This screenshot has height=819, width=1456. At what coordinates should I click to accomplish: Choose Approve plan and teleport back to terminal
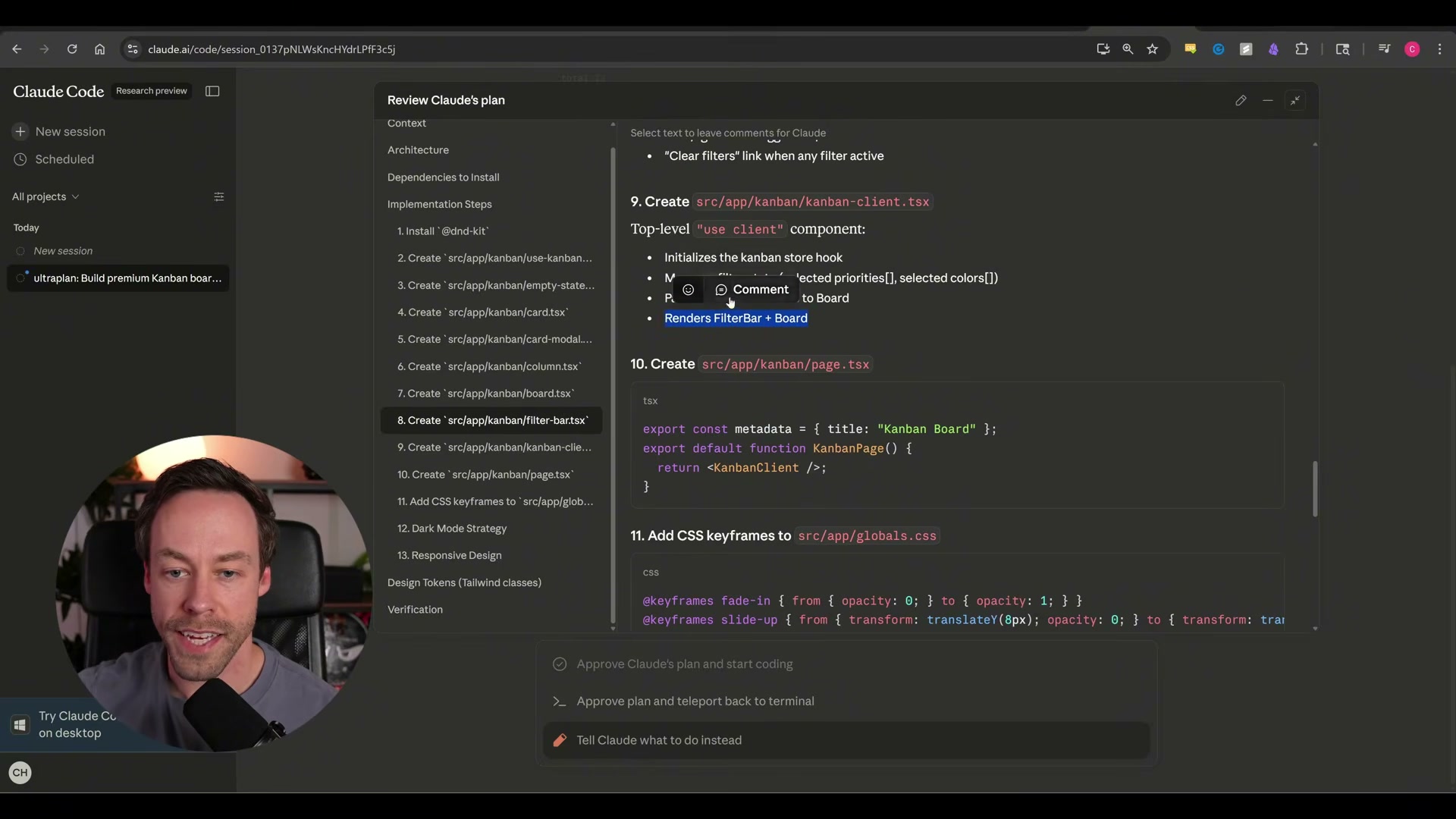(846, 701)
